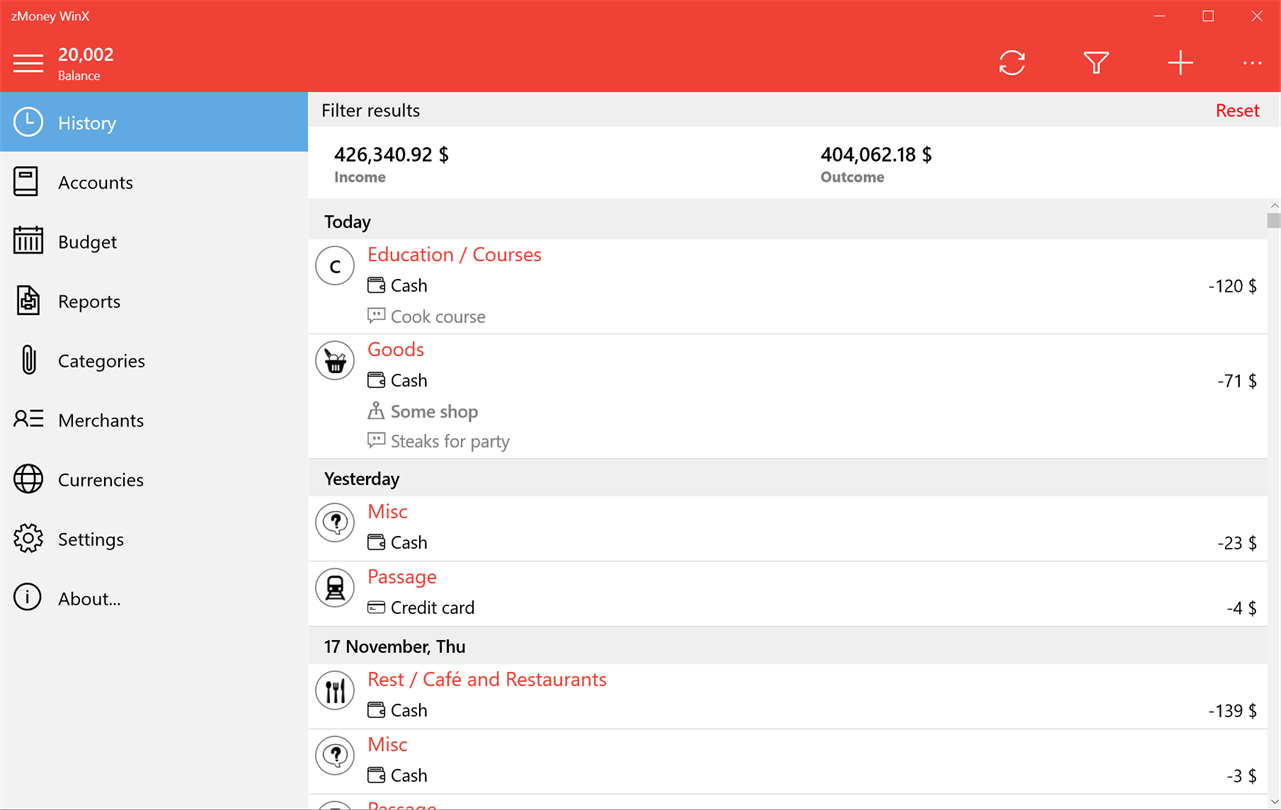Open Reports menu label

[x=89, y=301]
